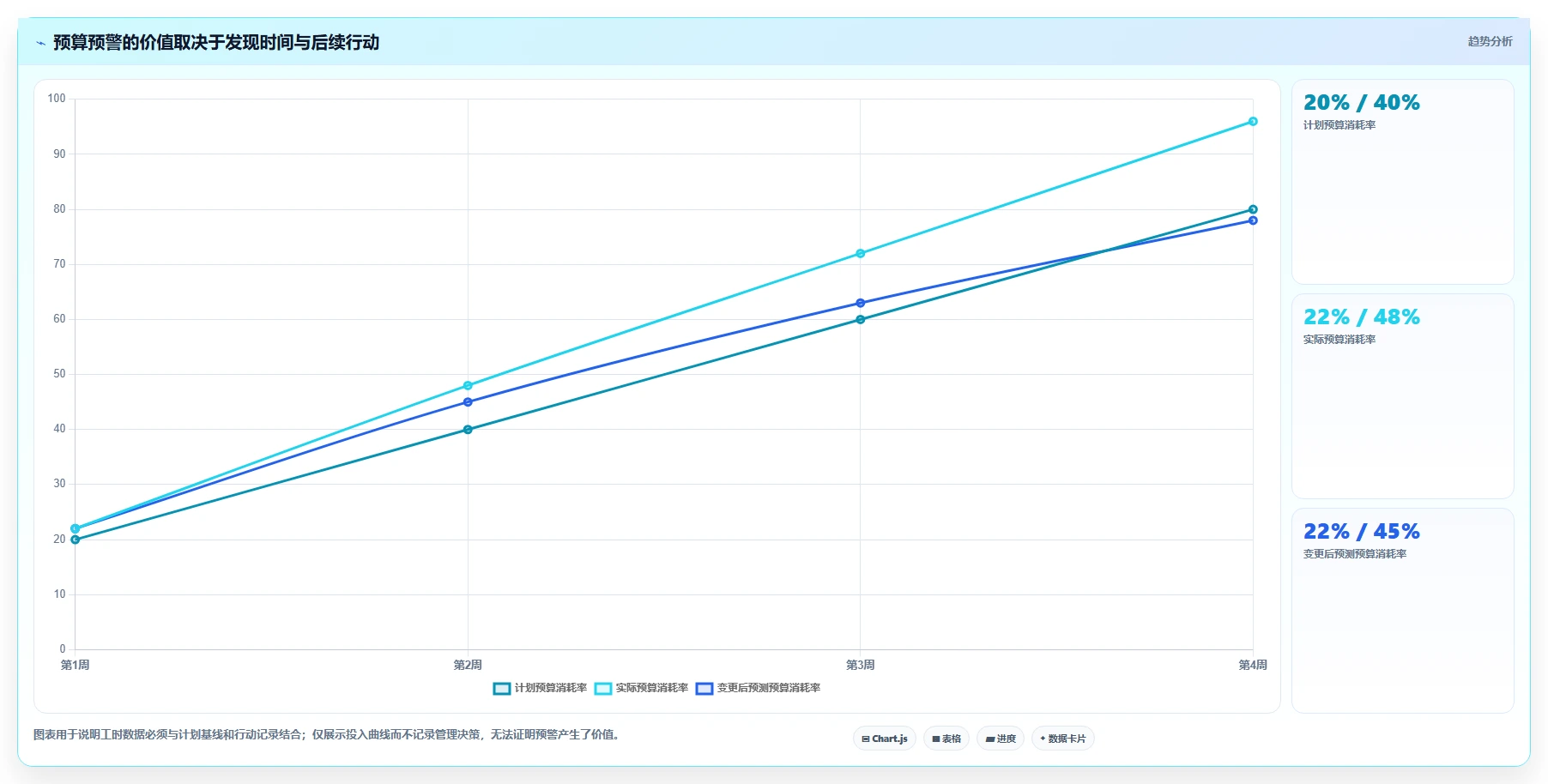The image size is (1548, 784).
Task: Click 变更后预测 data point at 第2周
Action: (x=468, y=402)
